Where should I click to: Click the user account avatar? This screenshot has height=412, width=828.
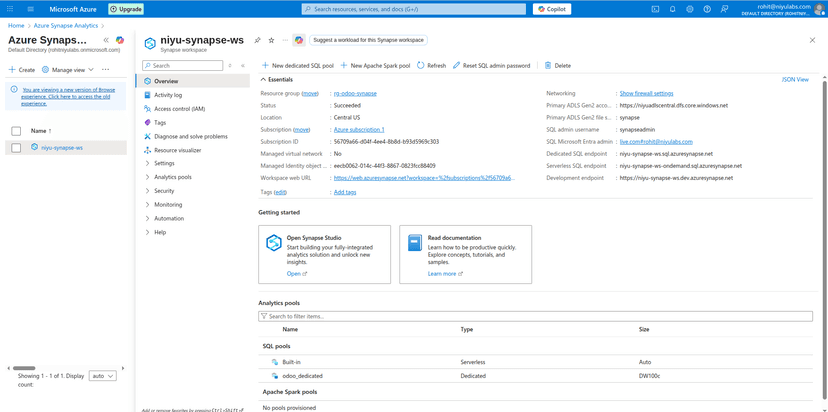click(x=820, y=10)
